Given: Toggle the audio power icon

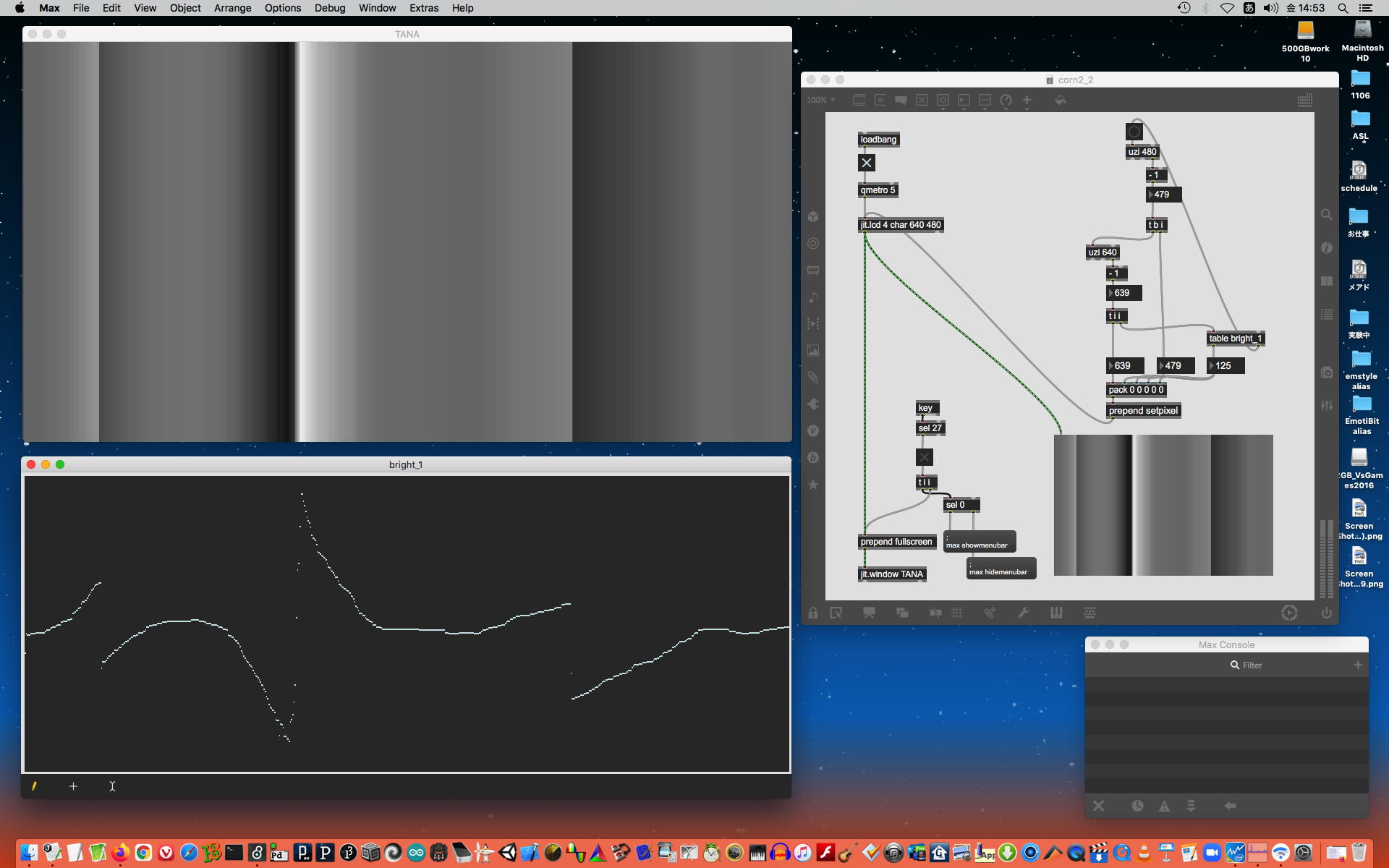Looking at the screenshot, I should pos(1326,613).
